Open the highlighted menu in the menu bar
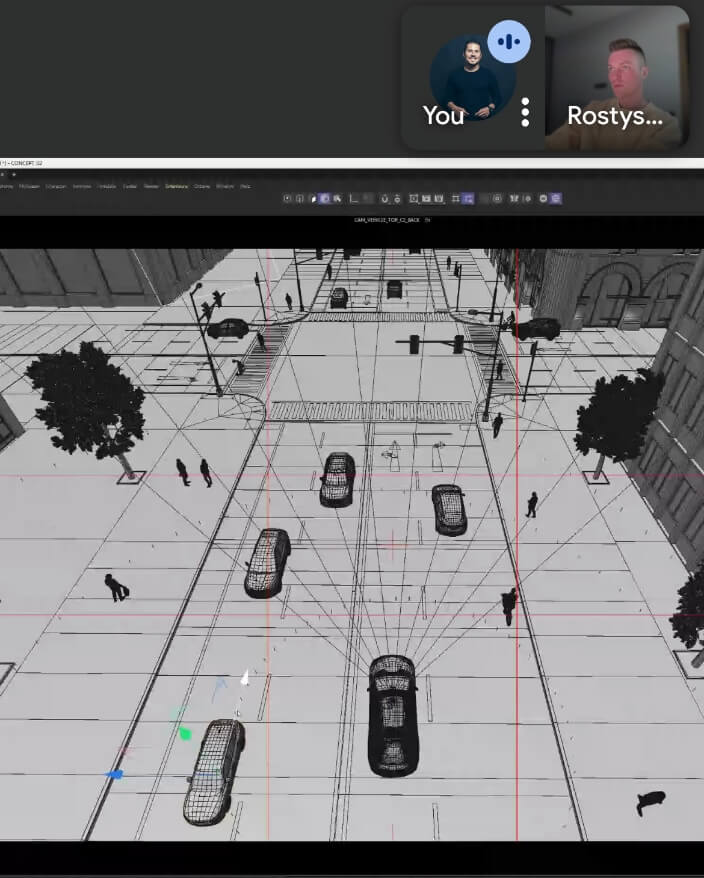 pyautogui.click(x=176, y=186)
